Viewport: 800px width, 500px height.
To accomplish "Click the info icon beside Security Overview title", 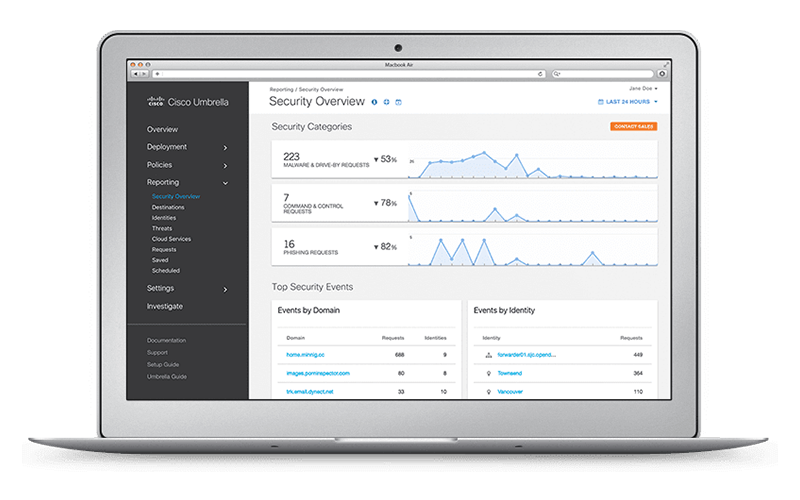I will (374, 102).
